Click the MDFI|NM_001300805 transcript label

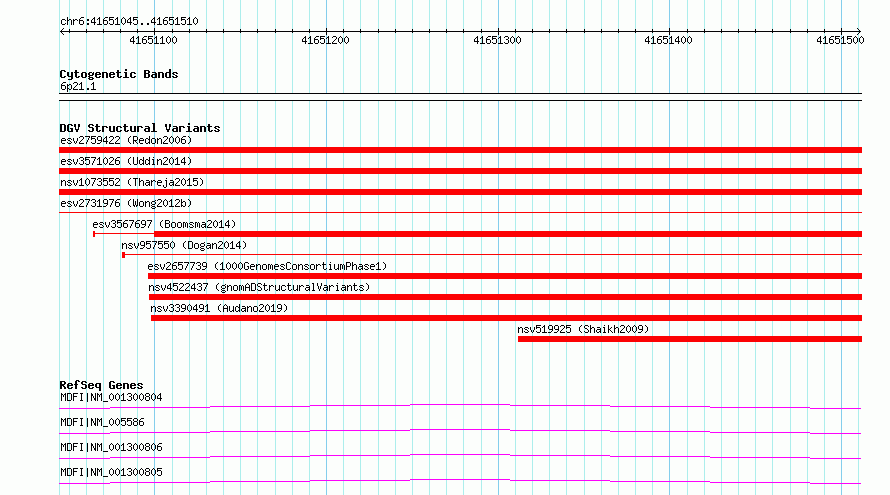111,472
